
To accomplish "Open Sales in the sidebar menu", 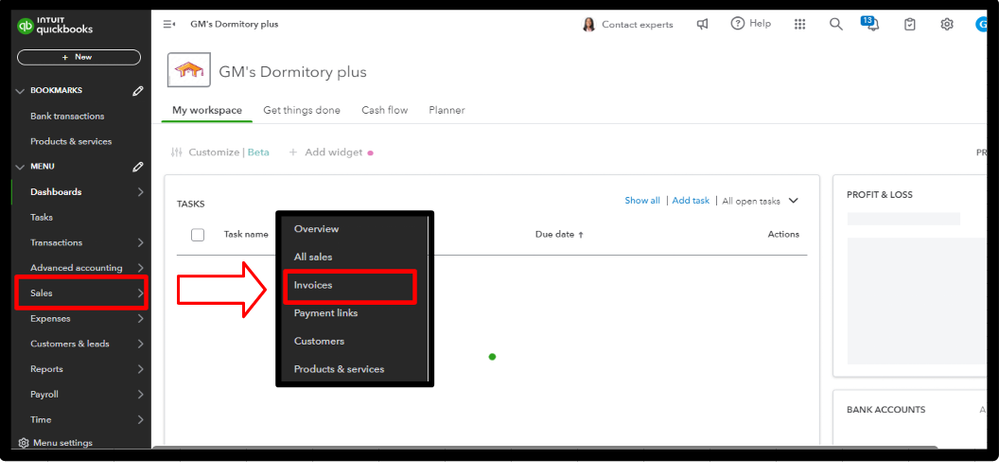I will coord(81,293).
